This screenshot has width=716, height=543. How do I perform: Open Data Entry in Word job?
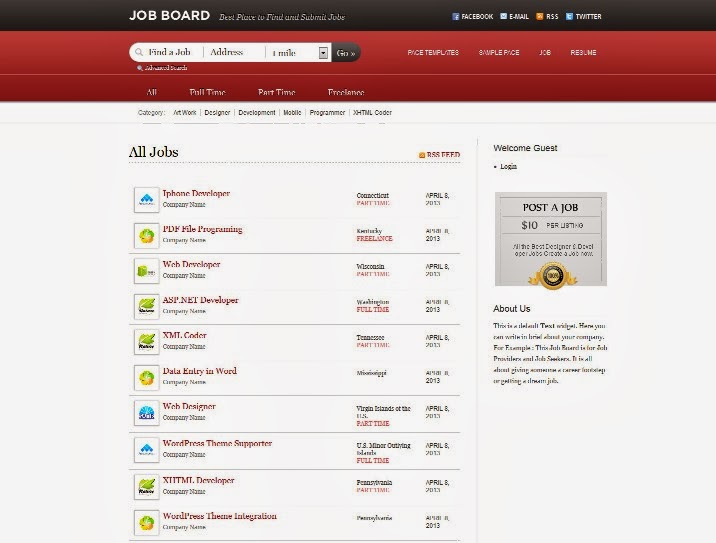pos(200,371)
